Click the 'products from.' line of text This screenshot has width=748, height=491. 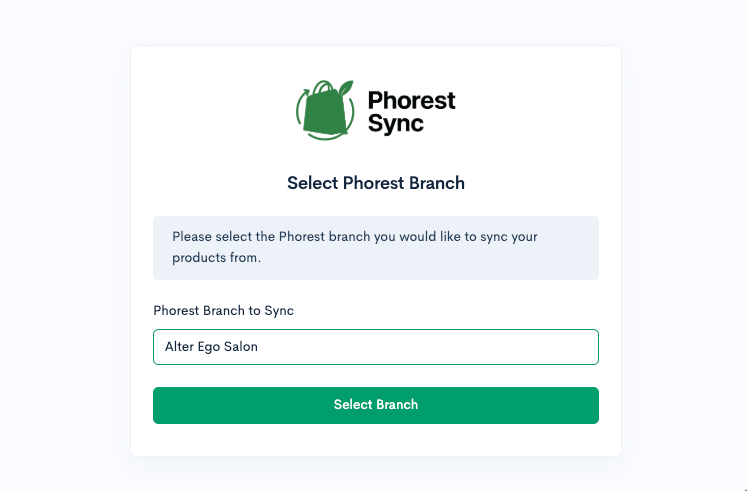(217, 258)
